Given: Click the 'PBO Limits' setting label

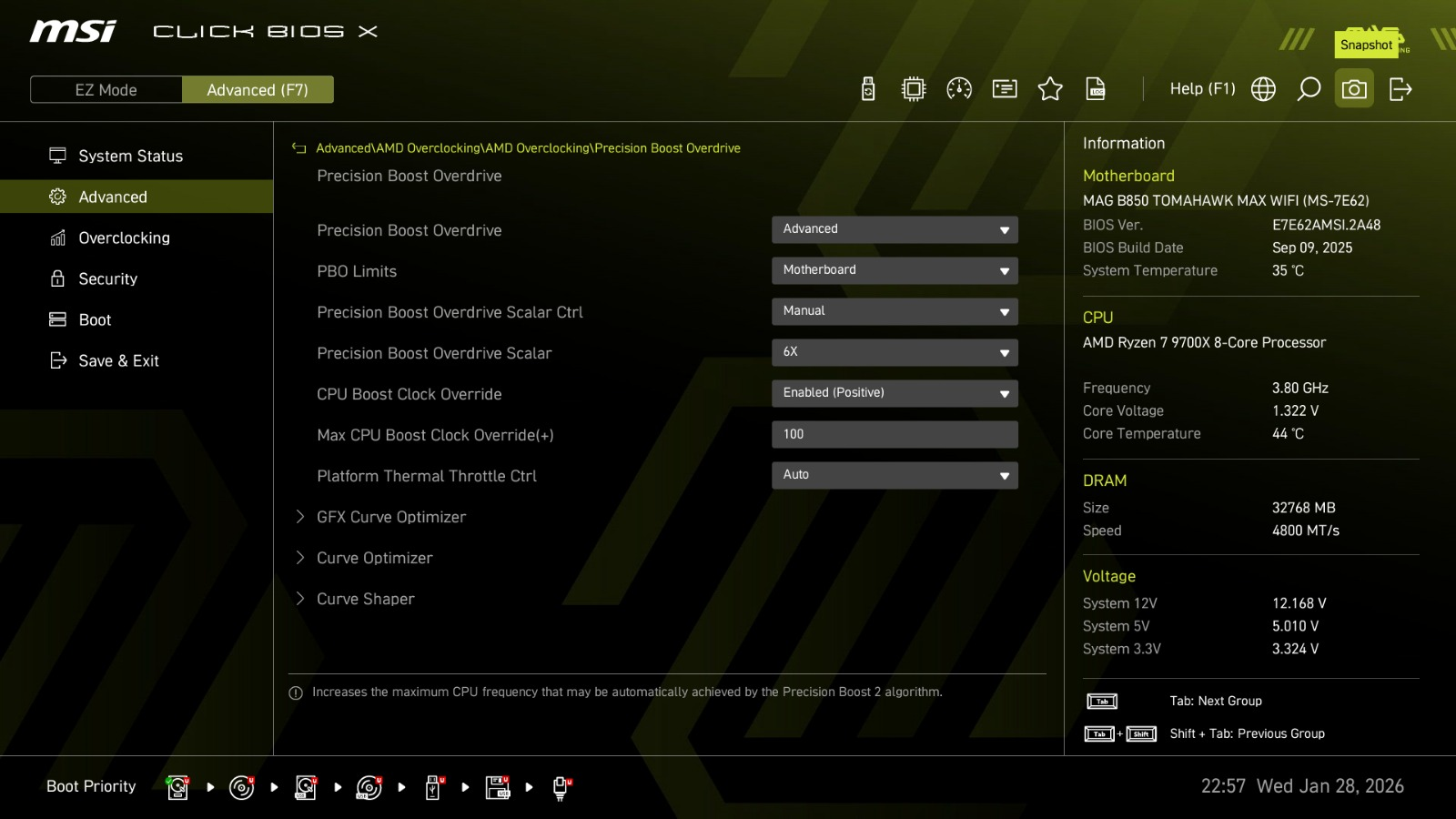Looking at the screenshot, I should (357, 271).
